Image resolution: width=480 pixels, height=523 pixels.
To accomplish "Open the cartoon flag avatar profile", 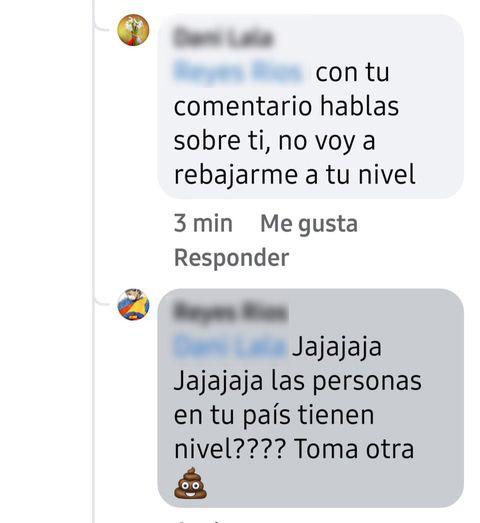I will pyautogui.click(x=133, y=305).
